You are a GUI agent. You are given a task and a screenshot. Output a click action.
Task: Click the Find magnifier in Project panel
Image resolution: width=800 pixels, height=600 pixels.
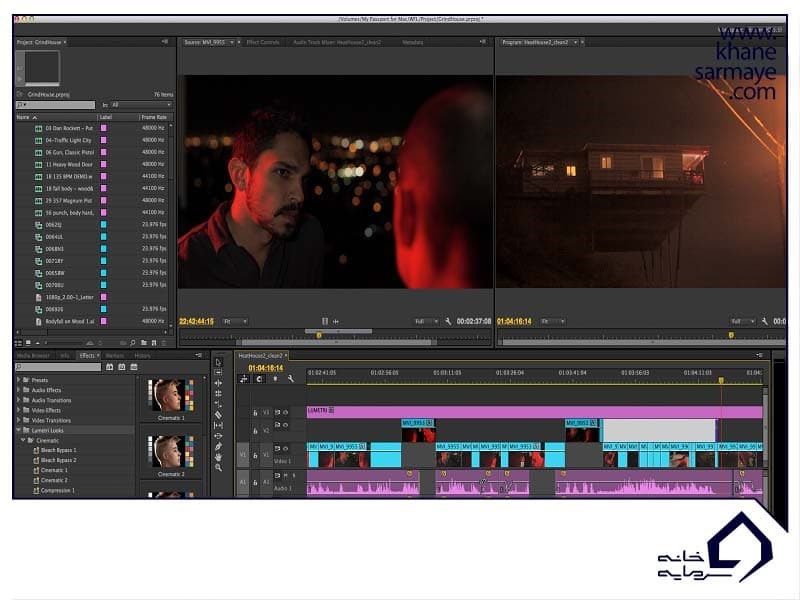click(x=133, y=343)
